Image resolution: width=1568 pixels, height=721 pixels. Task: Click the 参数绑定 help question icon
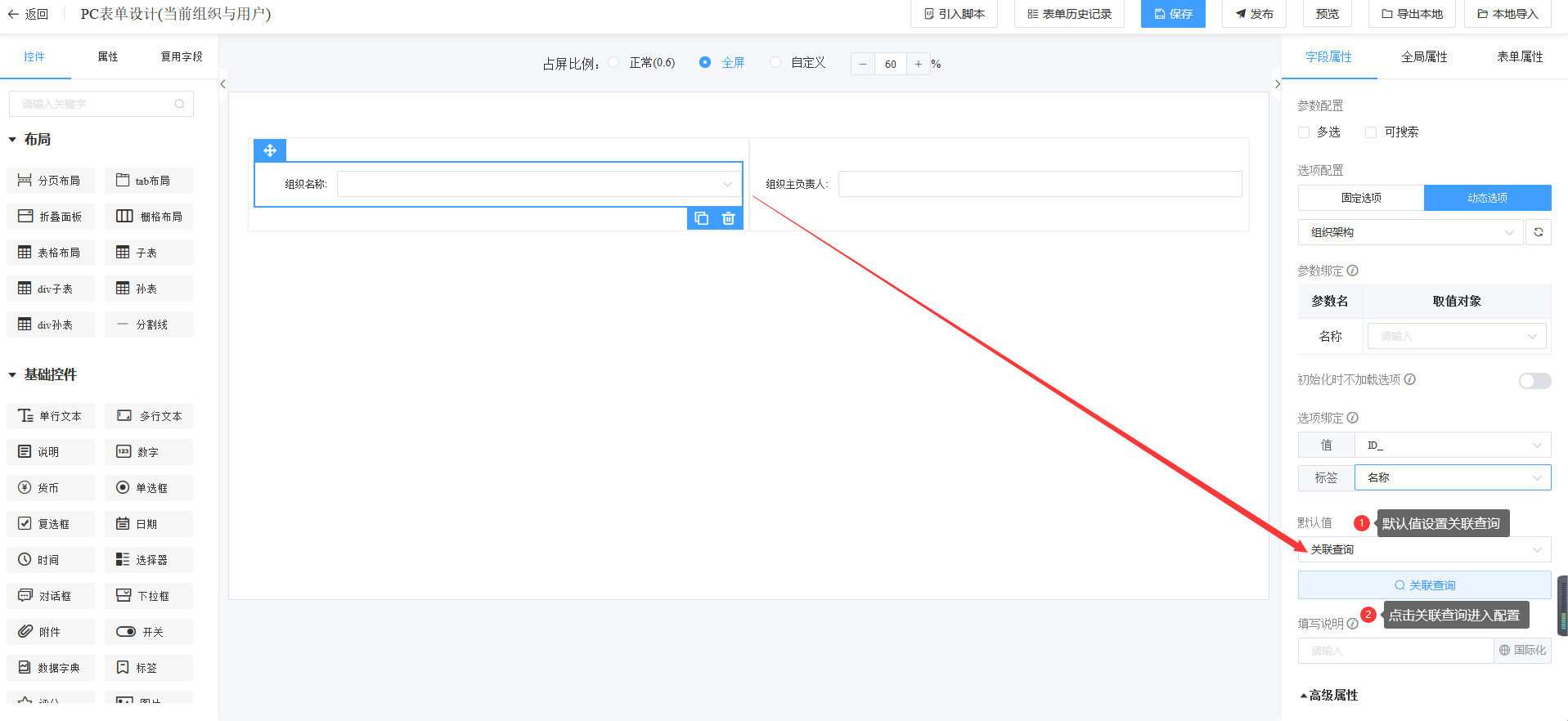(1353, 271)
